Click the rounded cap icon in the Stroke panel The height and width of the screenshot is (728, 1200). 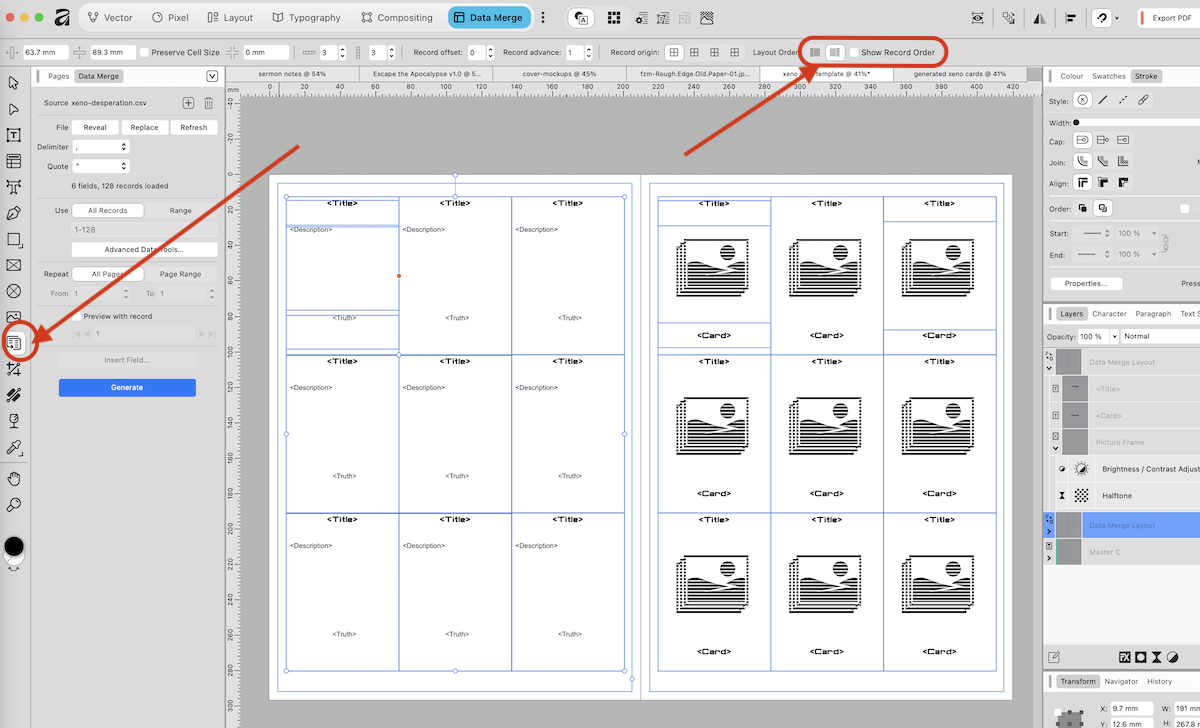1083,140
